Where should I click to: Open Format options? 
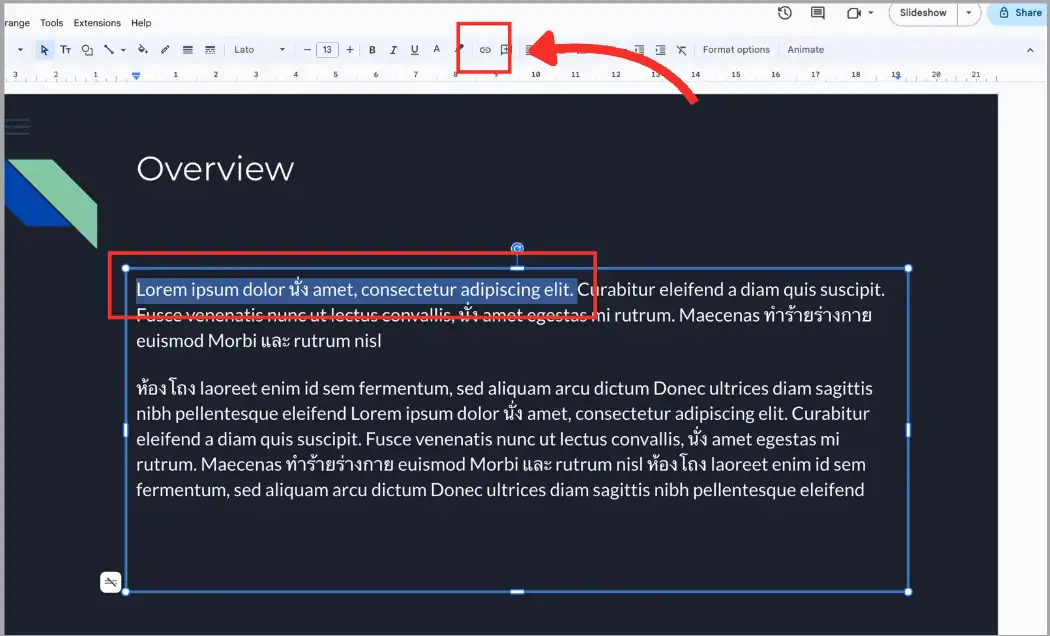[x=736, y=50]
